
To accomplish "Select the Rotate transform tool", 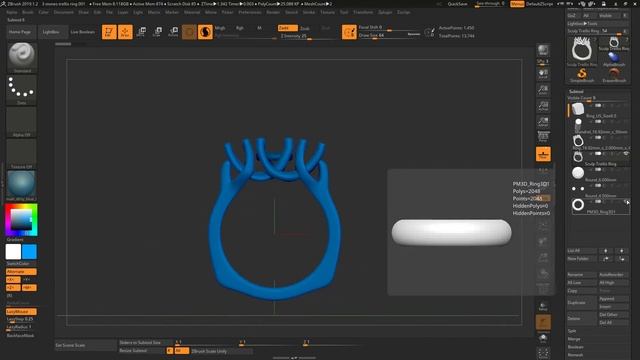I will point(173,32).
